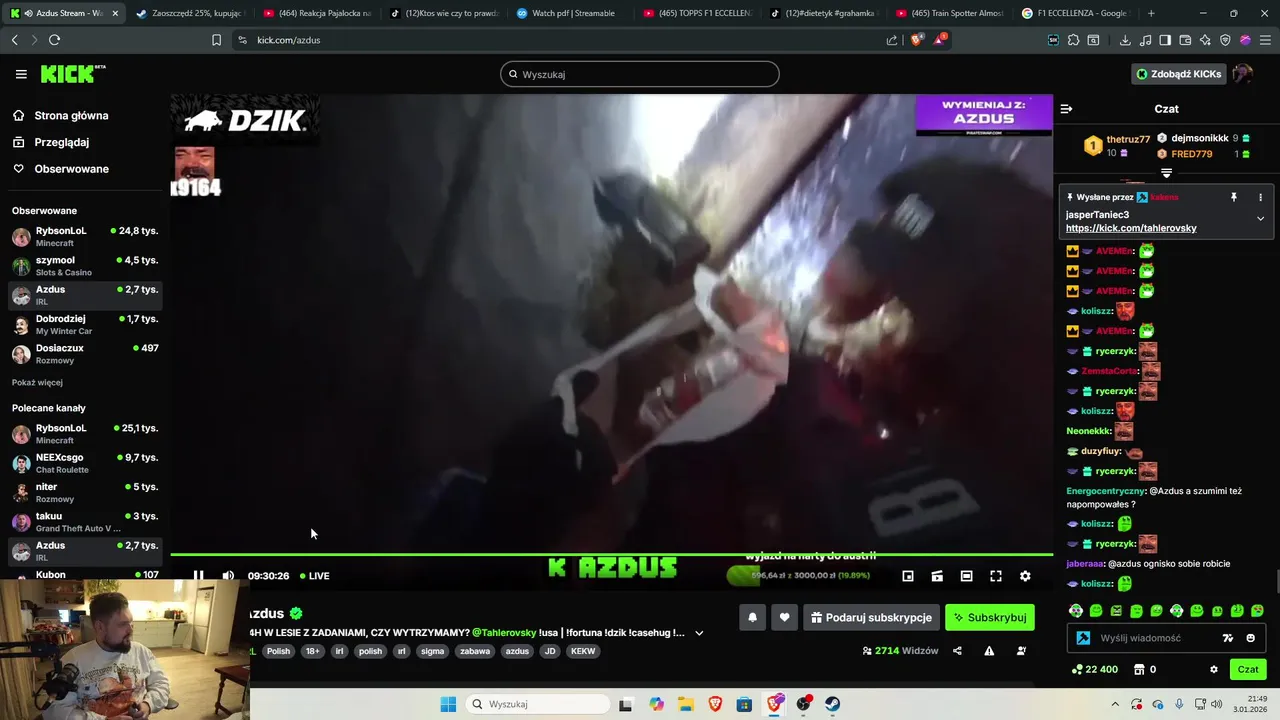1280x720 pixels.
Task: Open Brave Wallet icon
Action: [x=1185, y=40]
